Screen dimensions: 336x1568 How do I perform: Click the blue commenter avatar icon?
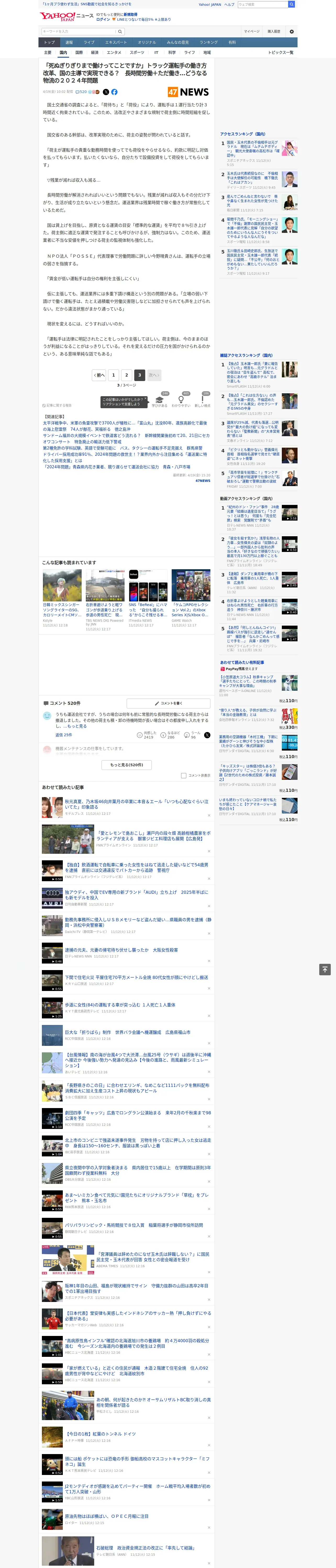[47, 716]
